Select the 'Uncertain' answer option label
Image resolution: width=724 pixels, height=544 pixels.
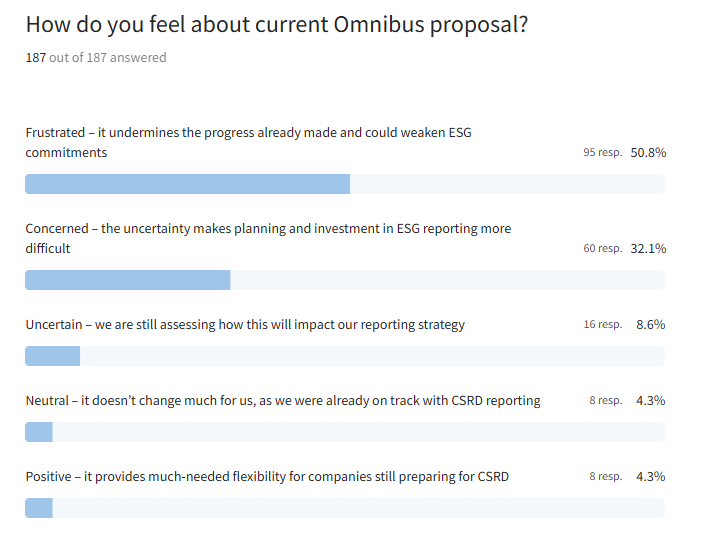(x=245, y=325)
